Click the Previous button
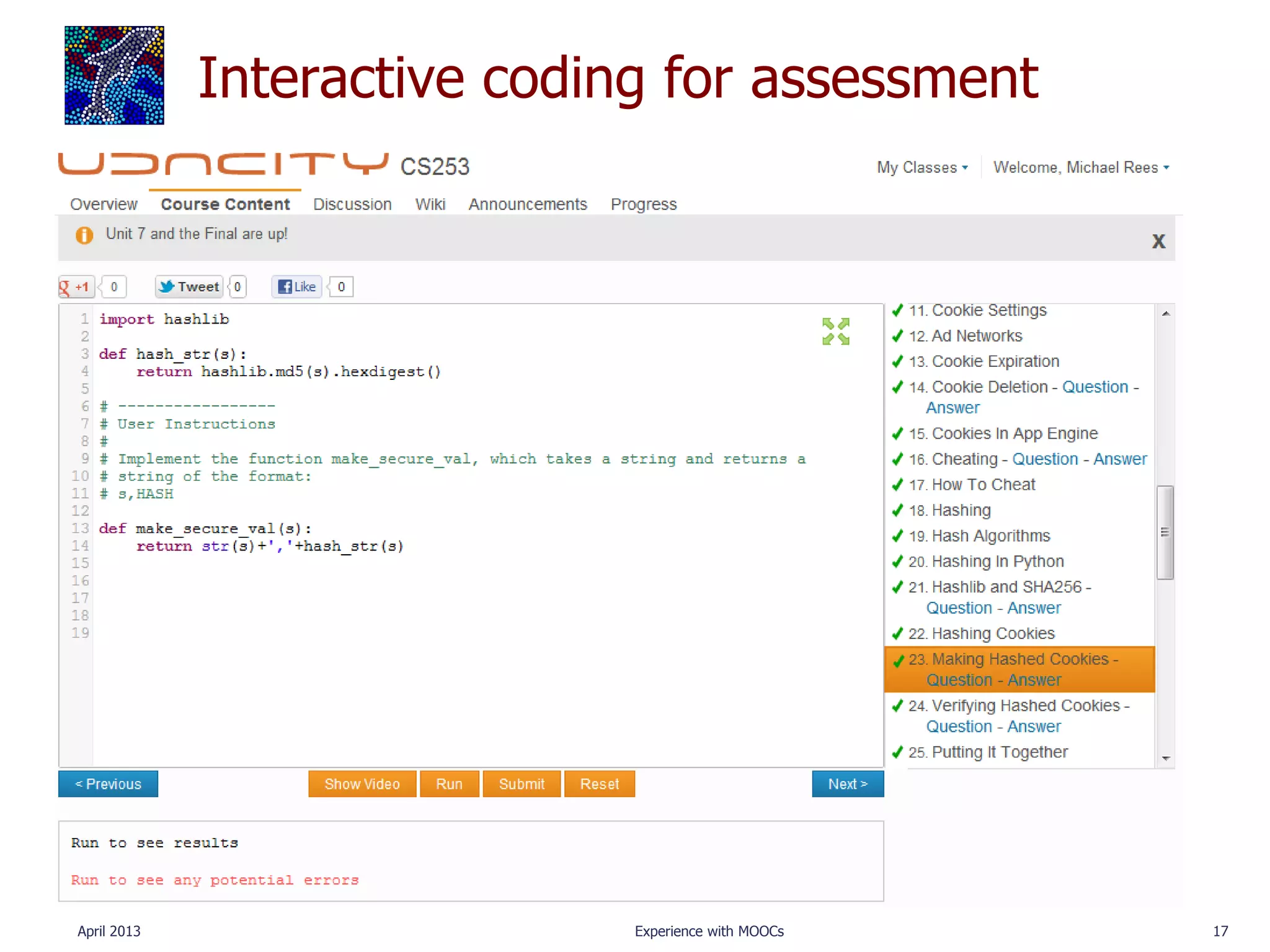 point(108,784)
